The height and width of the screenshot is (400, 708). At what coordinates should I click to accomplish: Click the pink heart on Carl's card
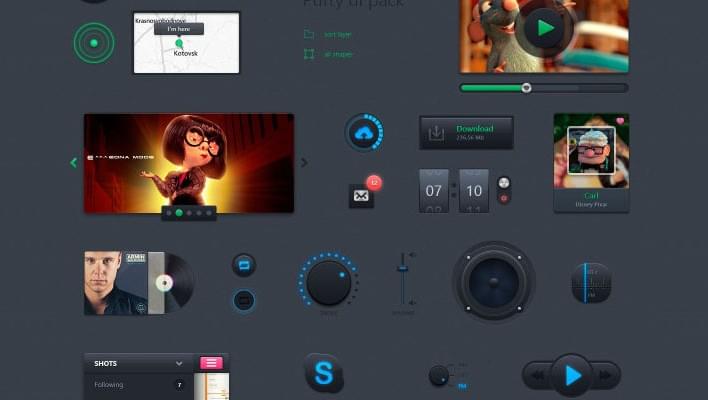(620, 121)
